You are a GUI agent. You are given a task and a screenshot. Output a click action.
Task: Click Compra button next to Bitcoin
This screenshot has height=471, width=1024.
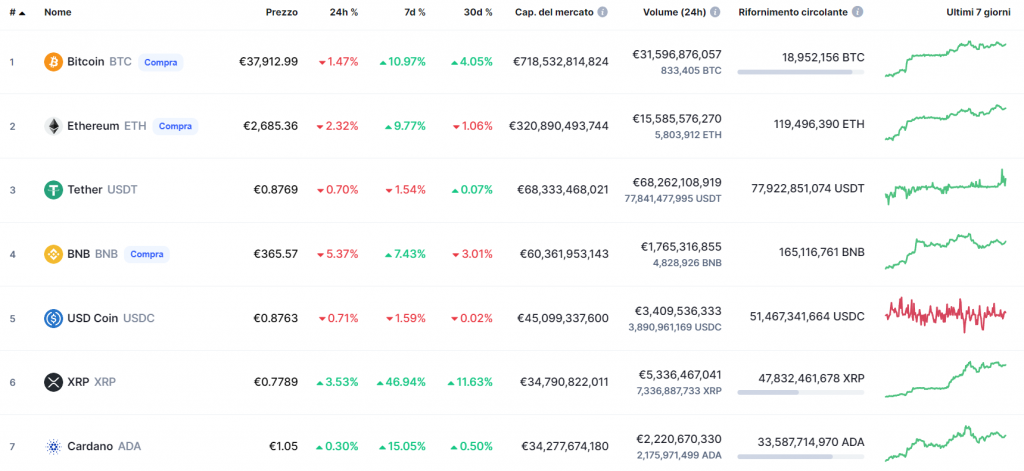pyautogui.click(x=161, y=62)
